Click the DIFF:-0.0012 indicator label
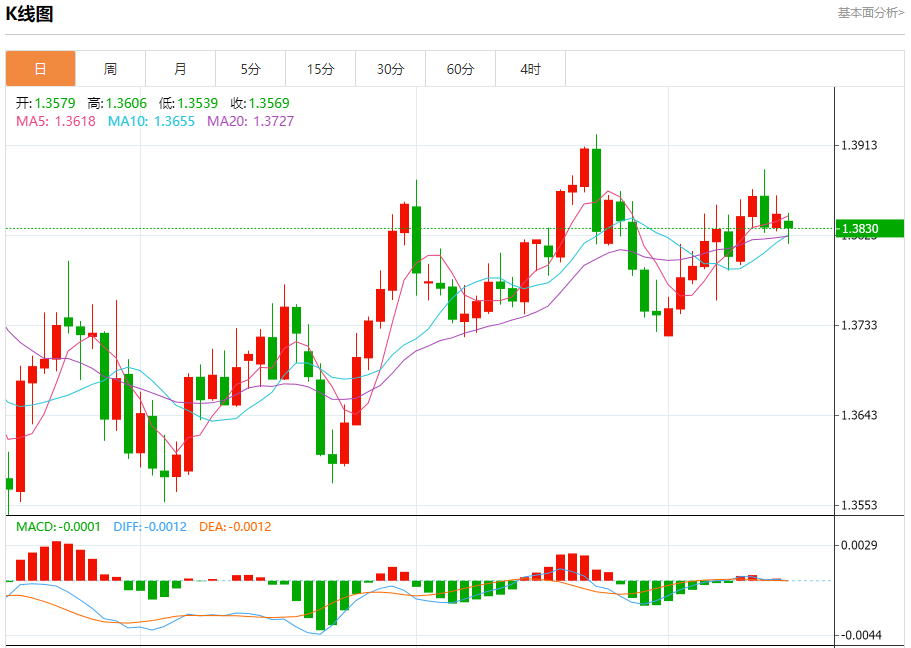The width and height of the screenshot is (911, 648). pos(150,527)
